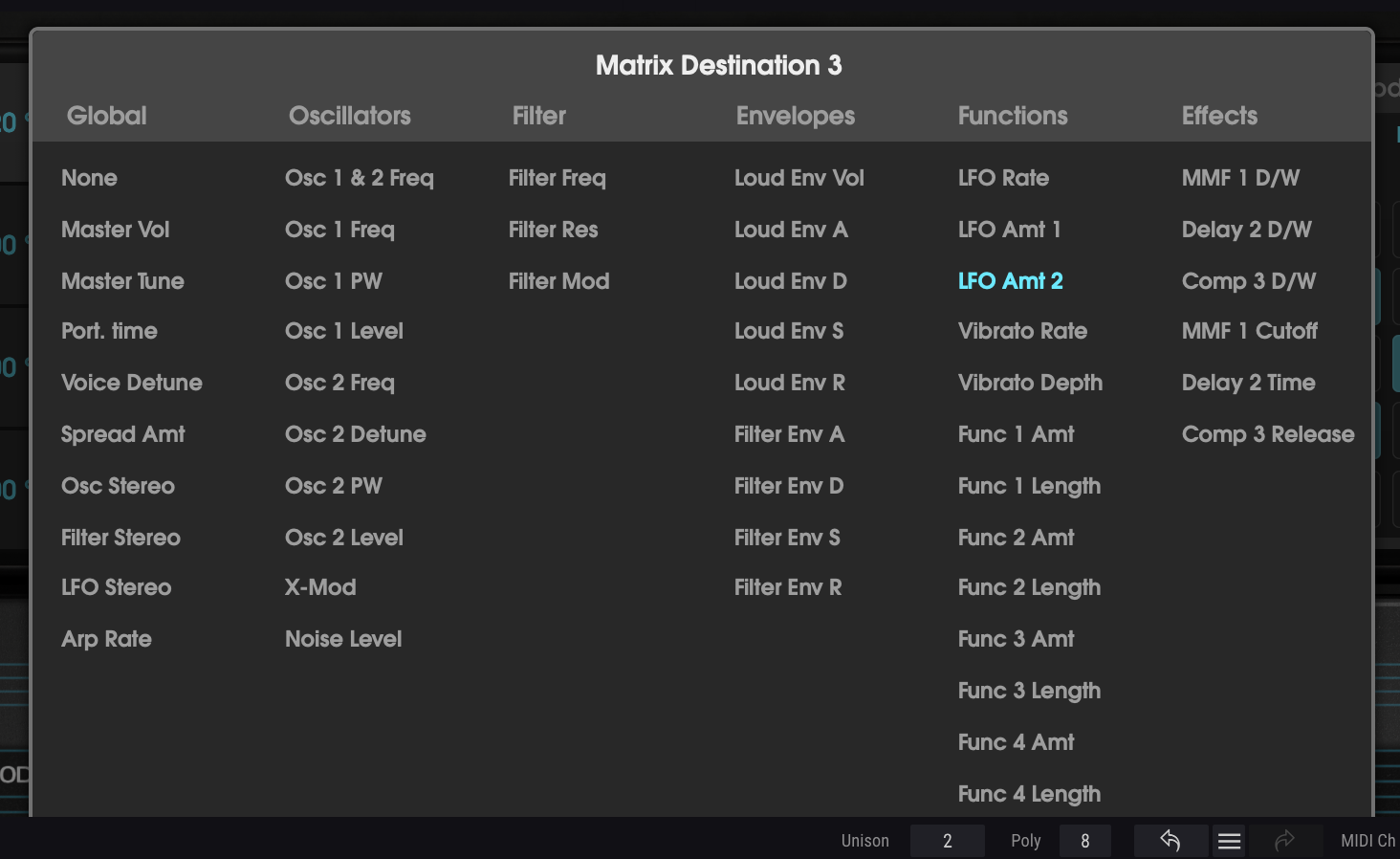Choose Loud Env Vol under Envelopes
This screenshot has height=859, width=1400.
[x=799, y=178]
